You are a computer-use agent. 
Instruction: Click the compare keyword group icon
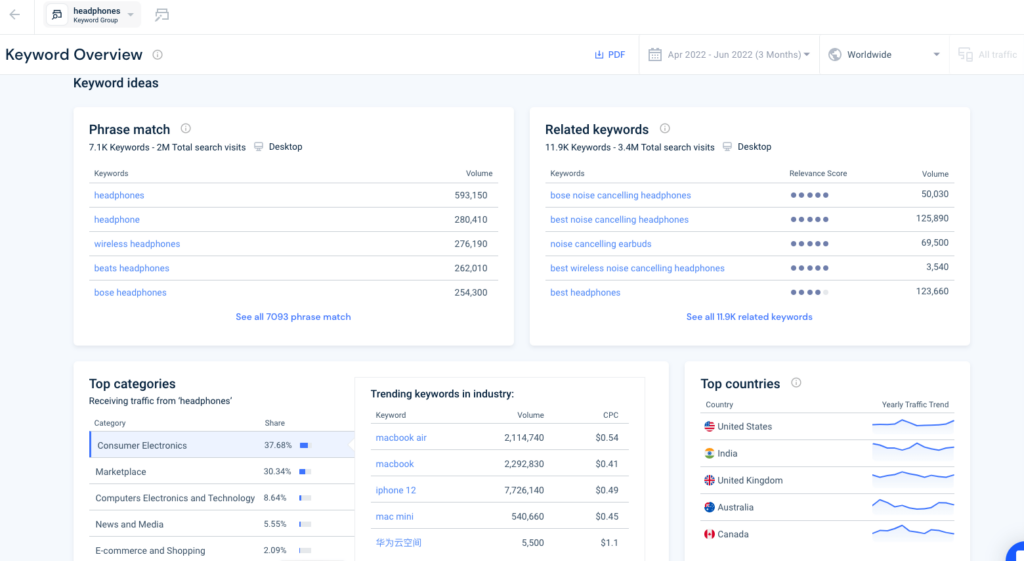point(162,15)
